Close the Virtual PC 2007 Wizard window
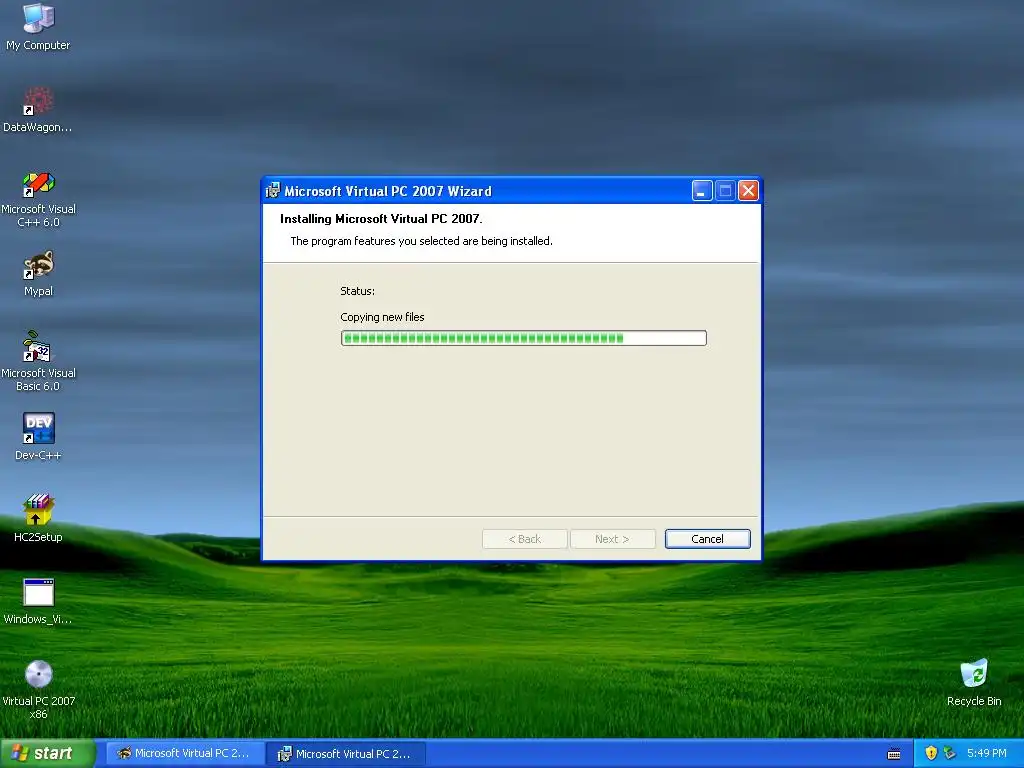This screenshot has height=768, width=1024. (748, 191)
